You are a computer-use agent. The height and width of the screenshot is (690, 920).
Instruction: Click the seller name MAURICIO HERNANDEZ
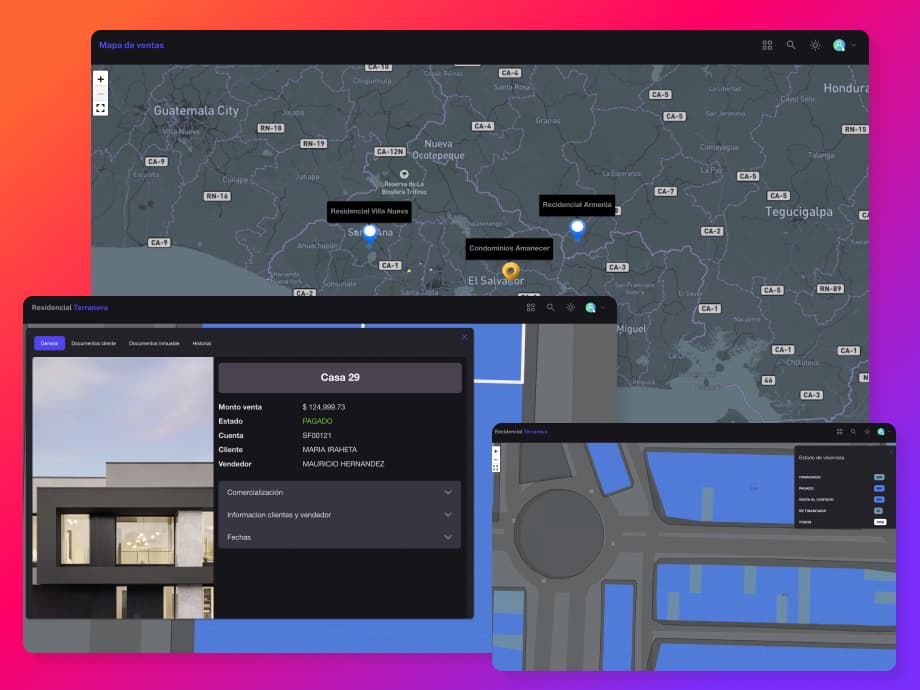[x=343, y=464]
